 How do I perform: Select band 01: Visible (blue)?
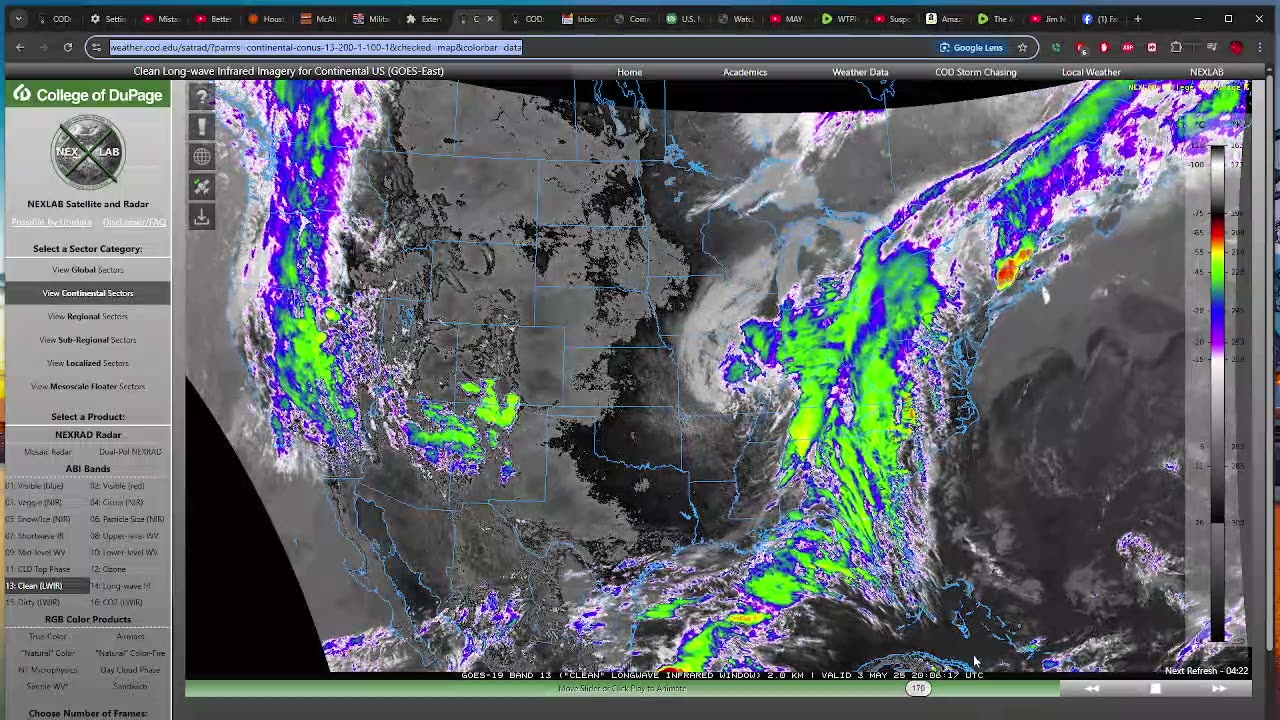tap(34, 486)
